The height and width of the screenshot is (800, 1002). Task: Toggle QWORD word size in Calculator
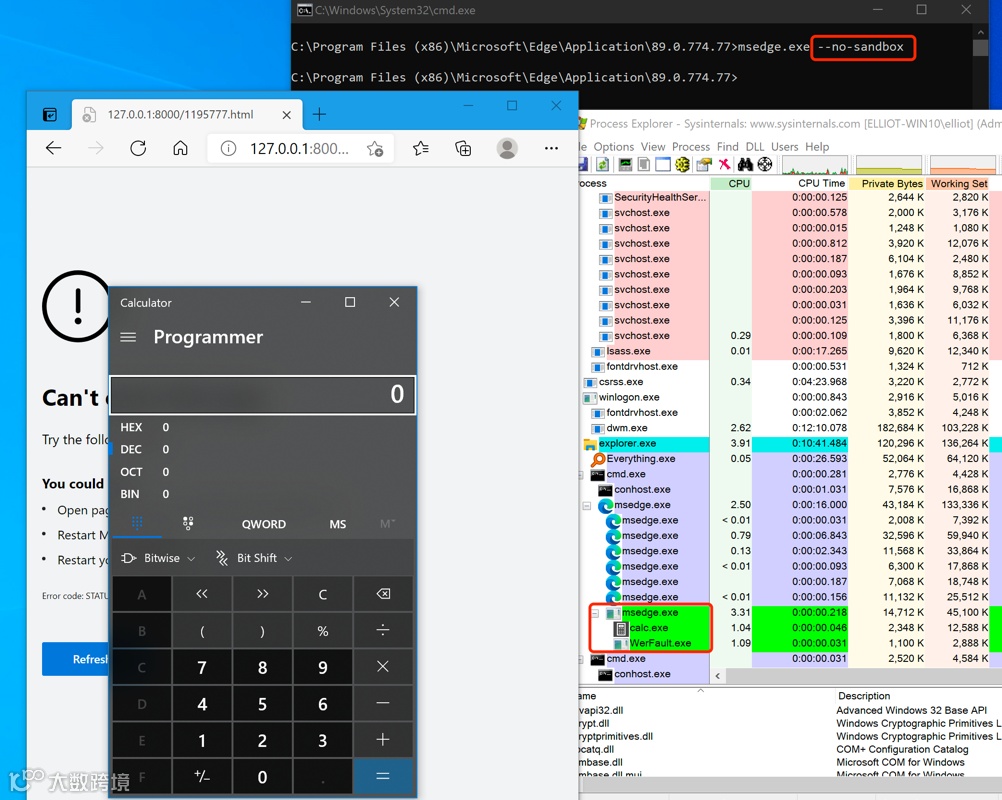(x=263, y=524)
